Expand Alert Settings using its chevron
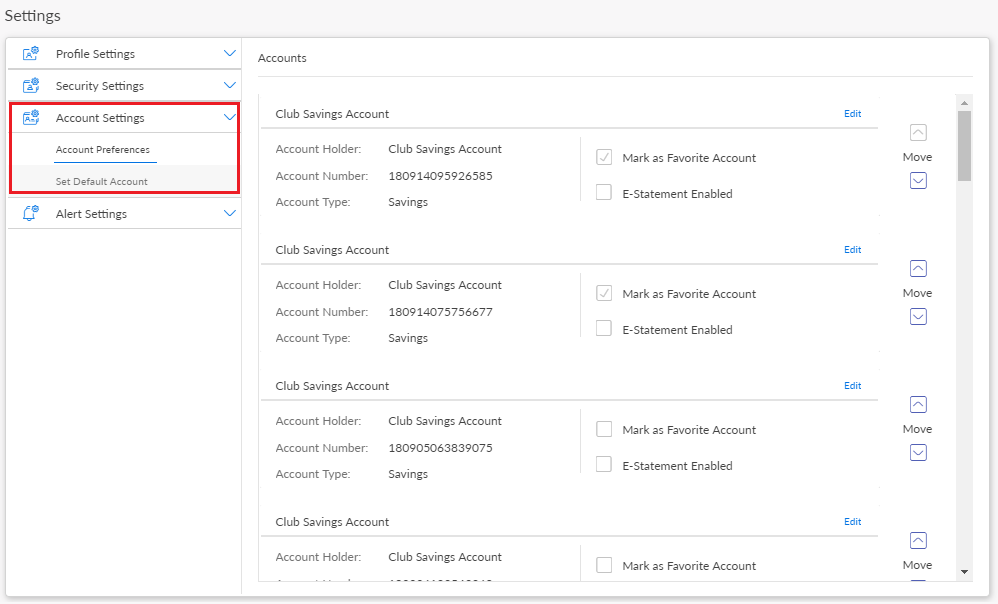Screen dimensions: 998x604 [230, 214]
